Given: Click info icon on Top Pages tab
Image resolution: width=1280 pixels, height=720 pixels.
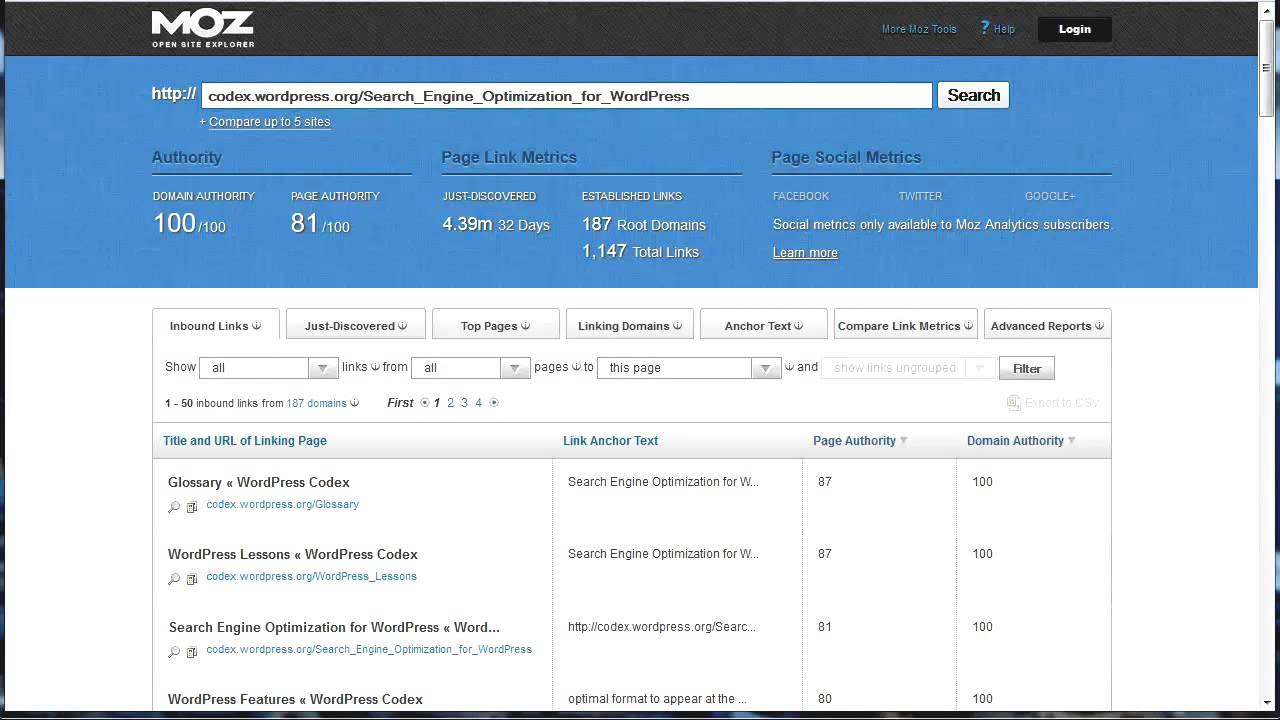Looking at the screenshot, I should click(x=525, y=325).
